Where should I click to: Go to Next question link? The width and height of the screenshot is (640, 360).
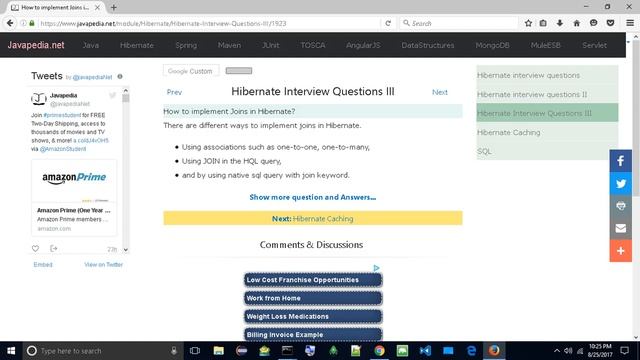pos(440,92)
